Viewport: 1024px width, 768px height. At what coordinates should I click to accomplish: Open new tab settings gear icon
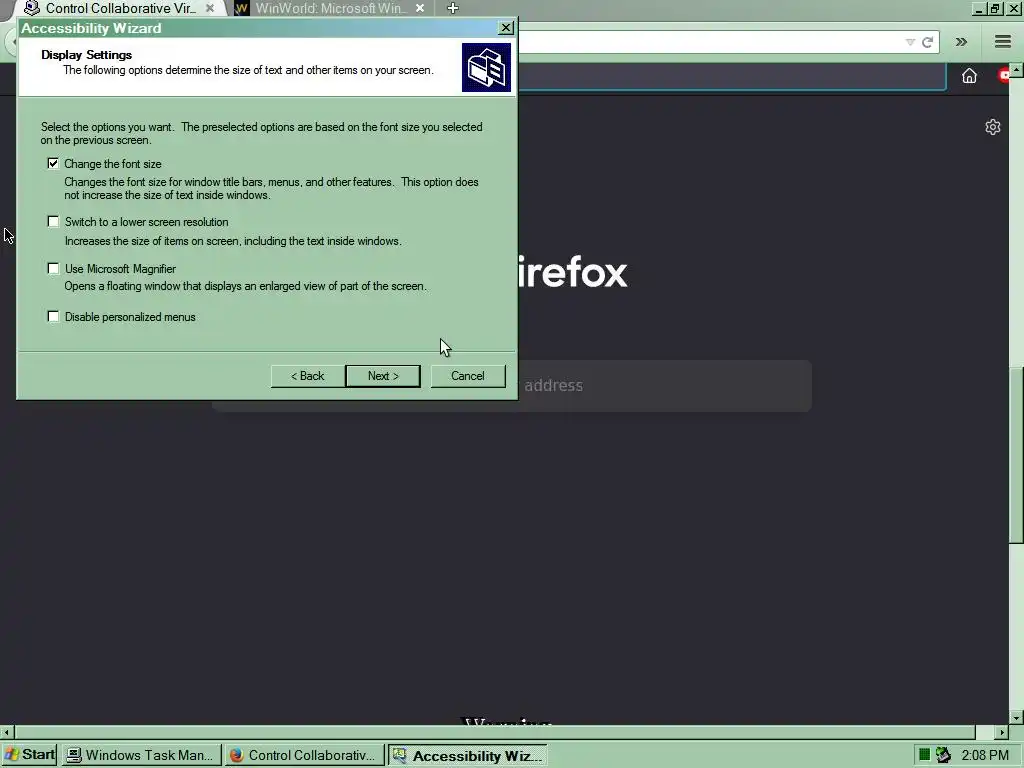click(x=993, y=127)
